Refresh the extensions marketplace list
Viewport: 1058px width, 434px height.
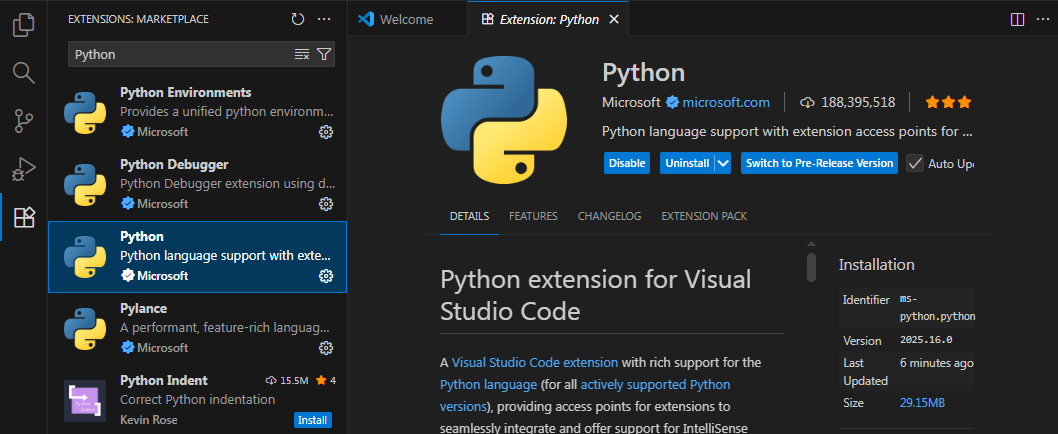point(298,19)
